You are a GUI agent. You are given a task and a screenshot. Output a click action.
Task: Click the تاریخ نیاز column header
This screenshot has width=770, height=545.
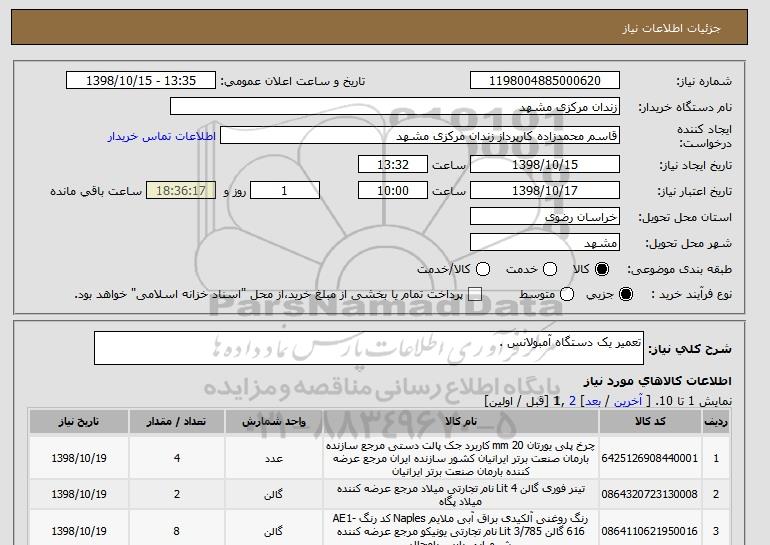tap(79, 422)
